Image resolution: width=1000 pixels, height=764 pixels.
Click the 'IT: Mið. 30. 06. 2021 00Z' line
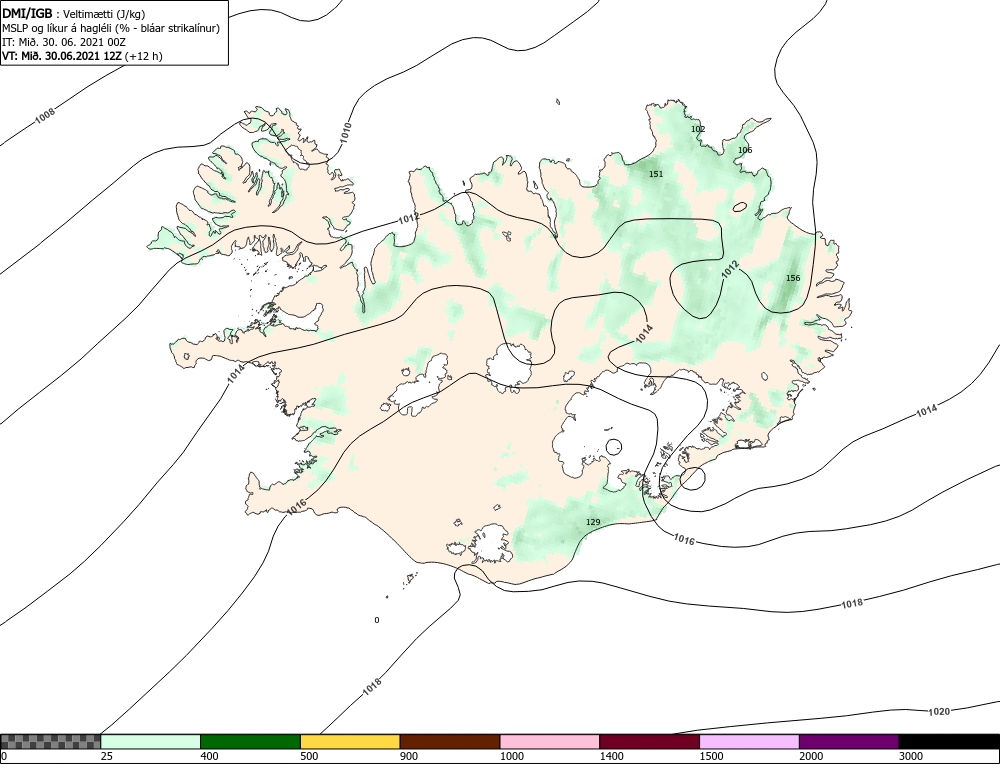point(64,41)
